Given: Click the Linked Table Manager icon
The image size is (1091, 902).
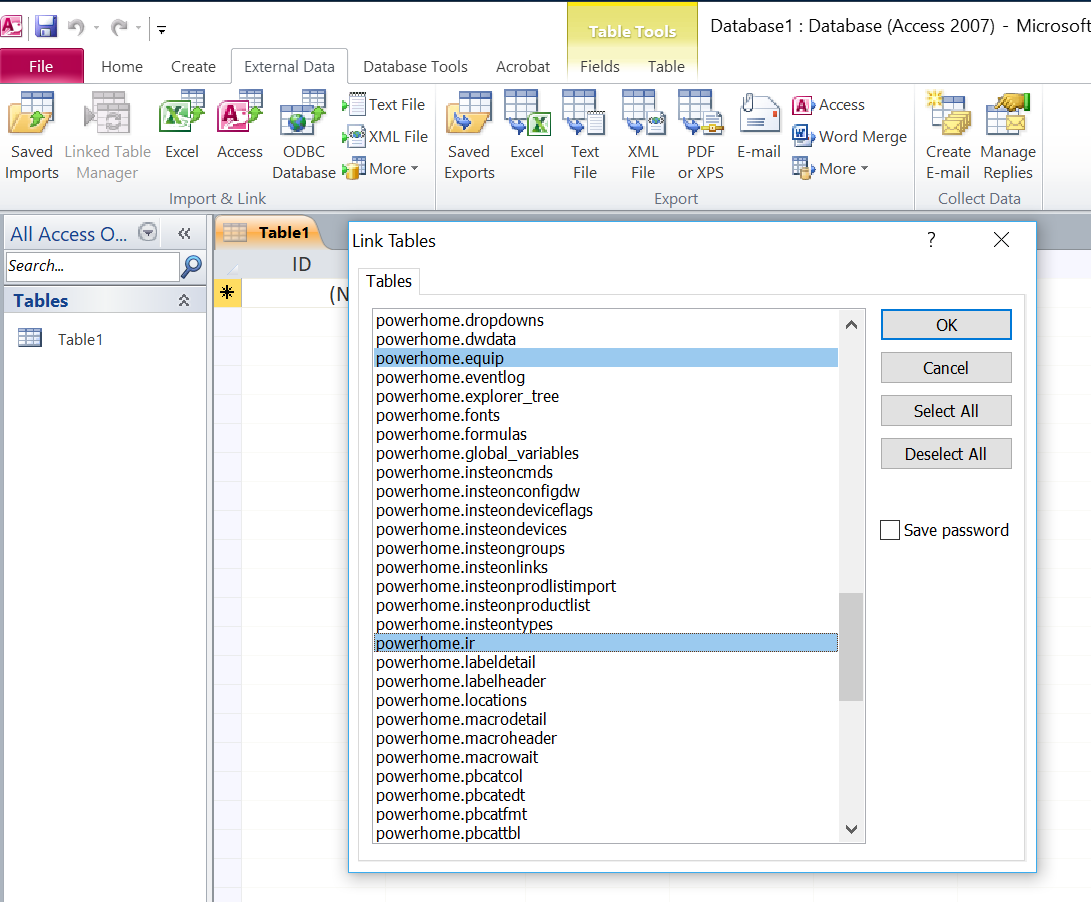Looking at the screenshot, I should [x=107, y=136].
